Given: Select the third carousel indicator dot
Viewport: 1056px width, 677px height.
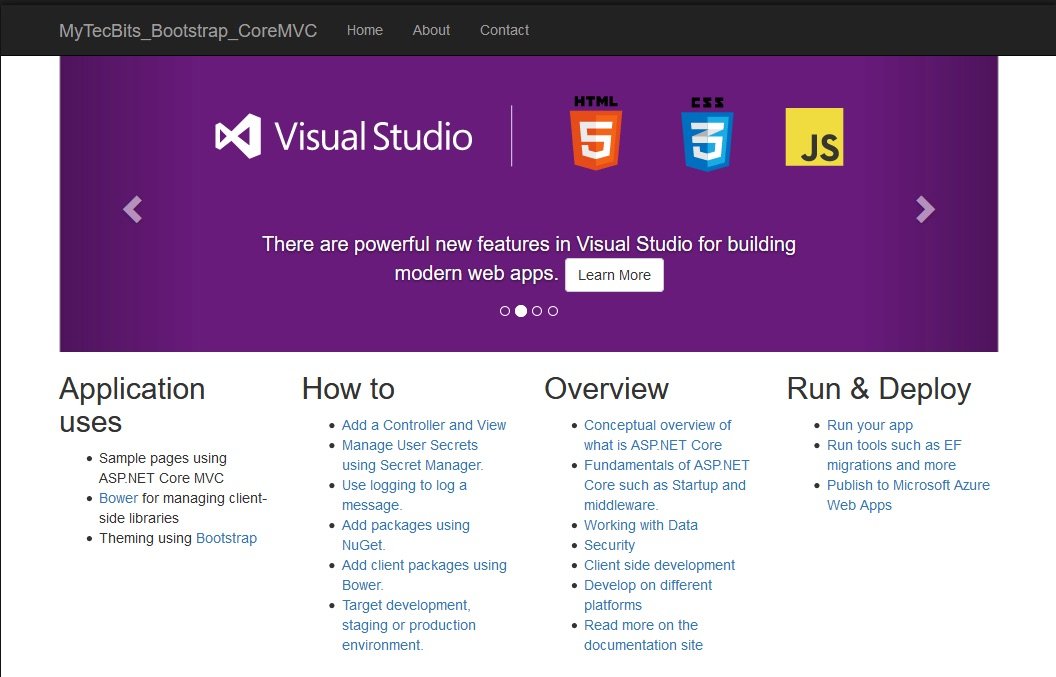Looking at the screenshot, I should click(537, 311).
